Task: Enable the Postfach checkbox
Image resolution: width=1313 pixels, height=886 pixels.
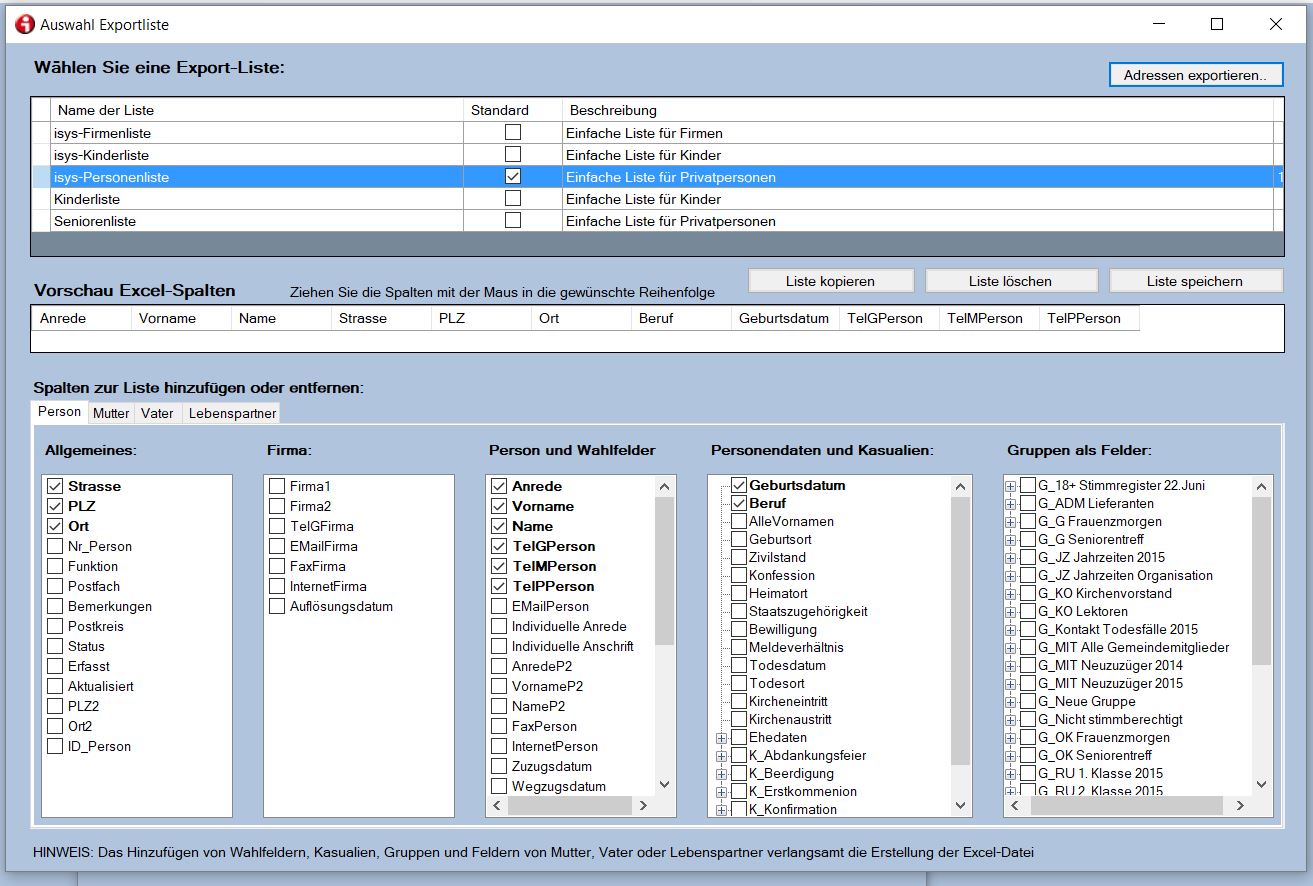Action: tap(55, 586)
